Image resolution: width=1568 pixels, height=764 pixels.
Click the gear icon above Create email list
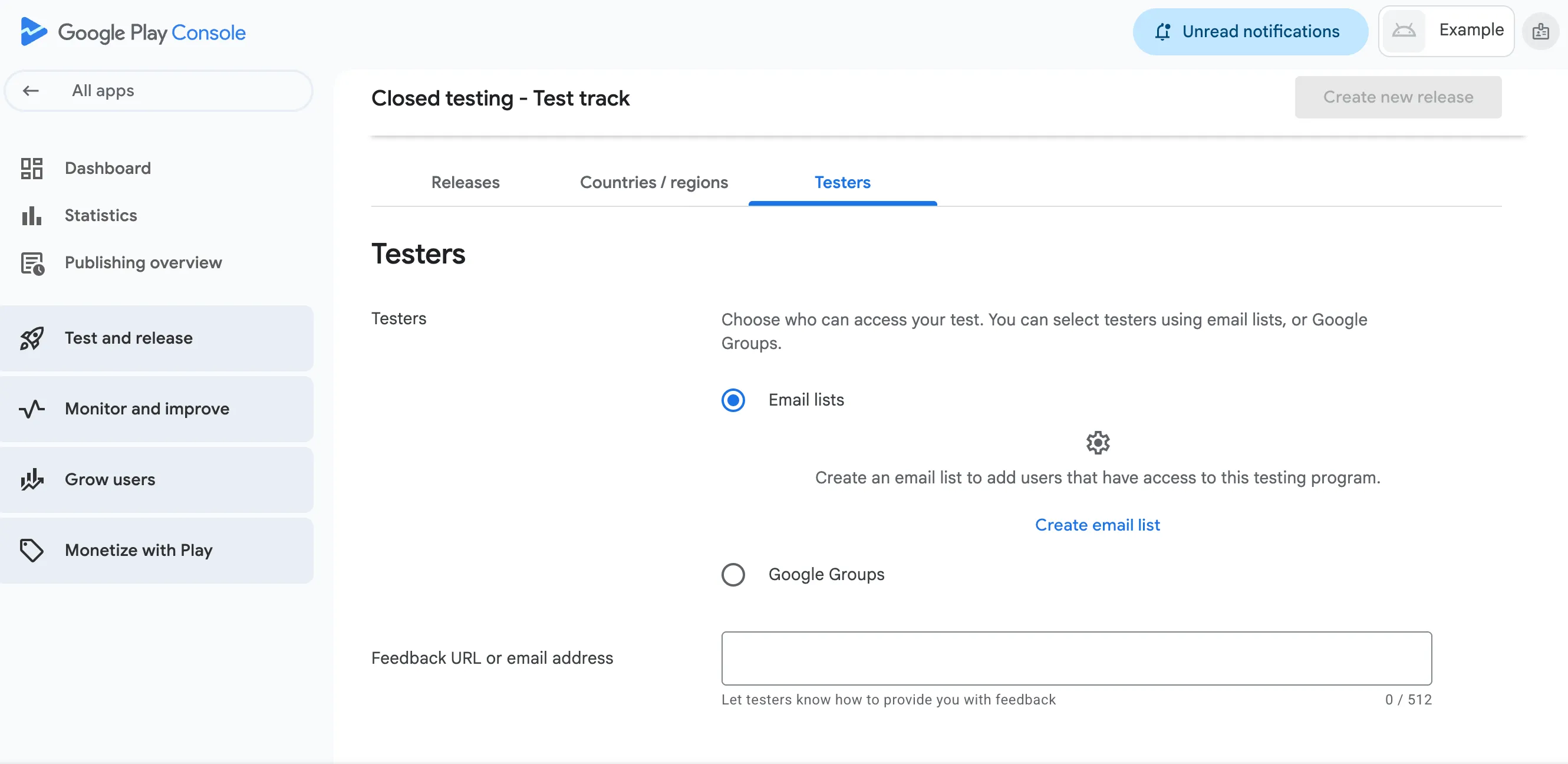pyautogui.click(x=1098, y=442)
